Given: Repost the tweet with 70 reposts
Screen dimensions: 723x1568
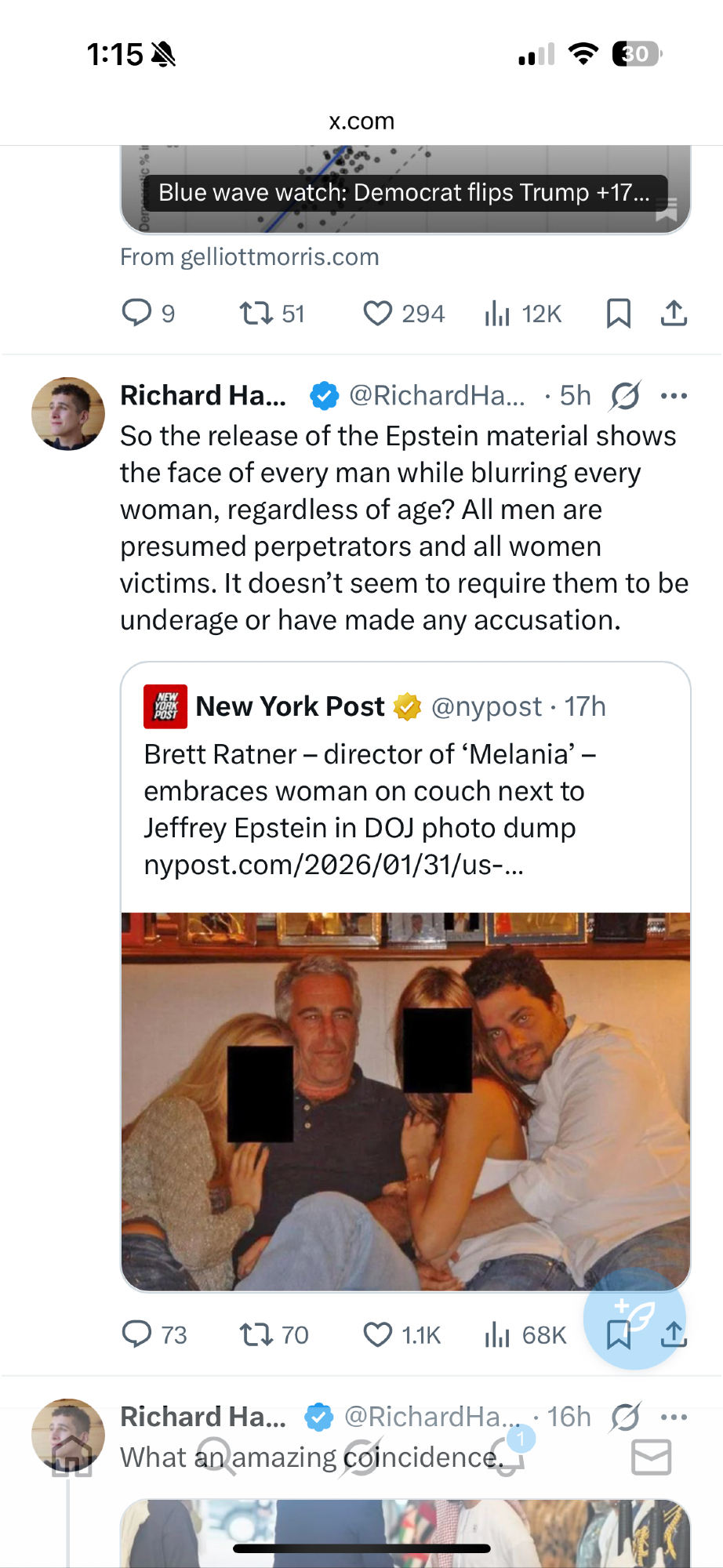Looking at the screenshot, I should (x=256, y=1334).
